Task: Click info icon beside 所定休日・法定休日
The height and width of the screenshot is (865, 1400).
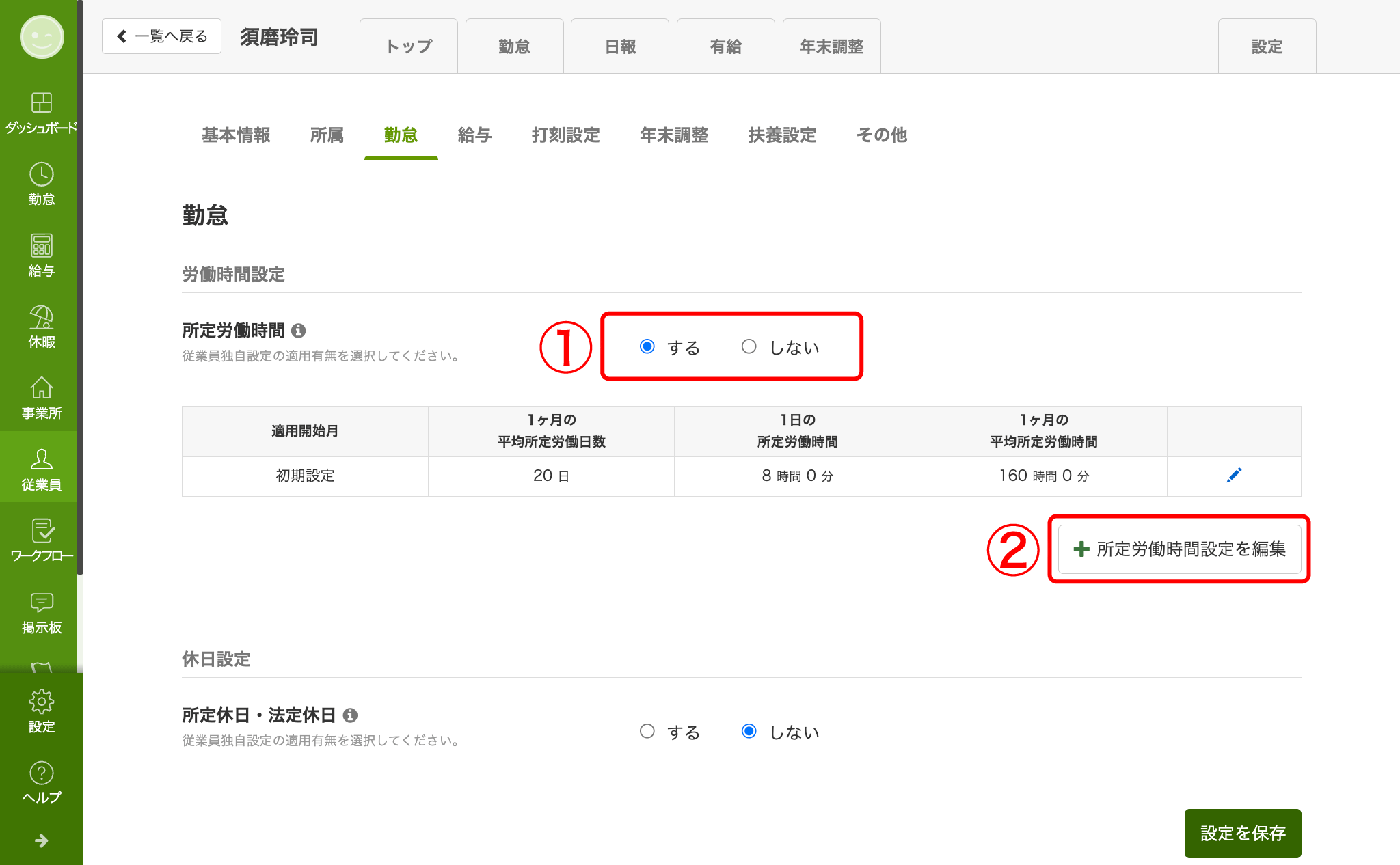Action: pos(350,715)
